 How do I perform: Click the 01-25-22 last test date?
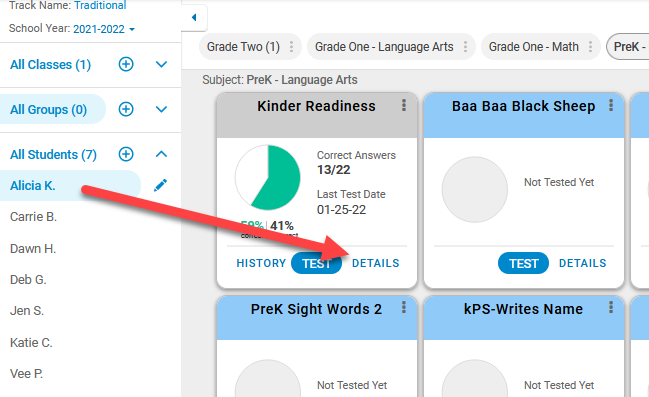click(x=341, y=210)
